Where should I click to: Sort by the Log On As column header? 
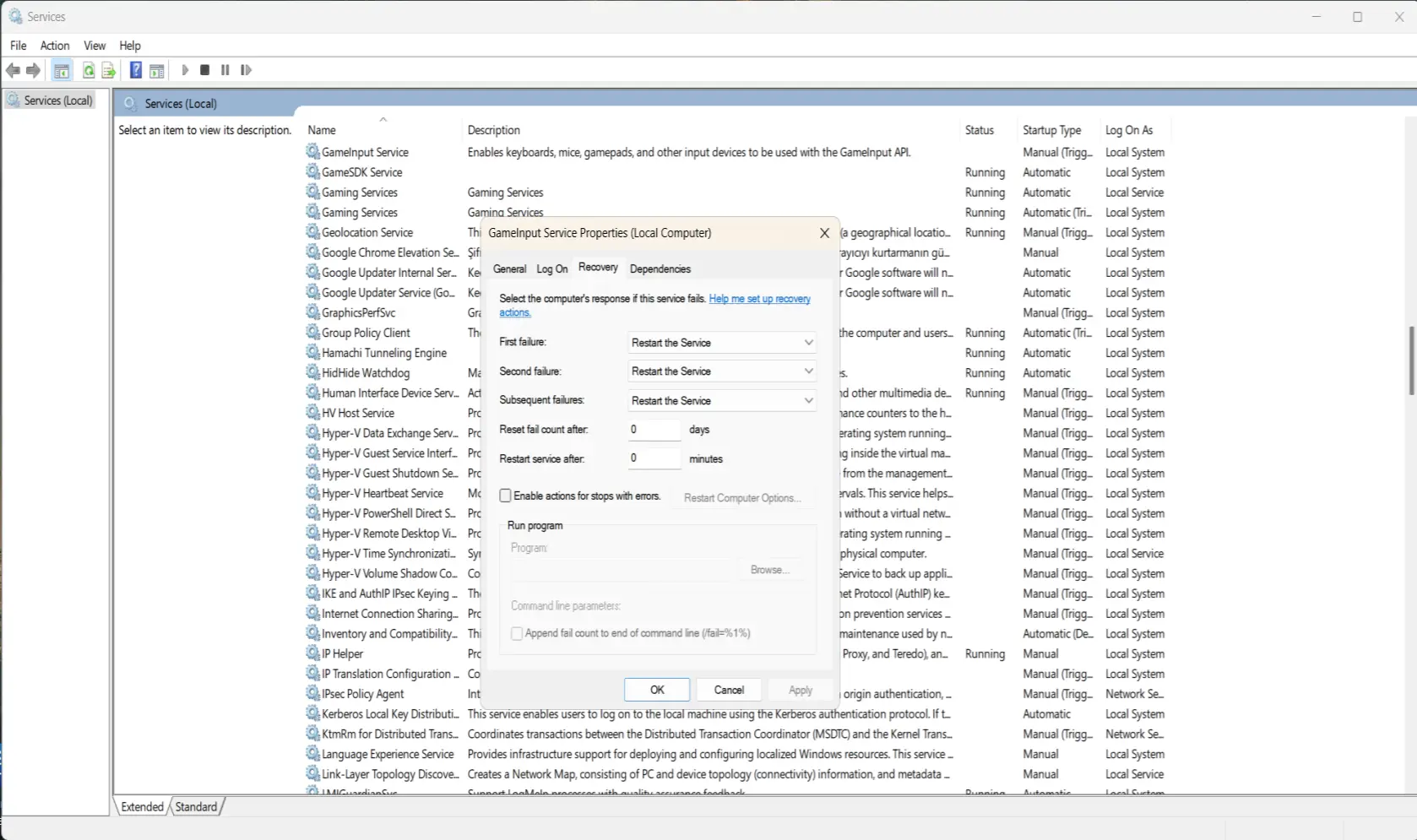coord(1134,130)
